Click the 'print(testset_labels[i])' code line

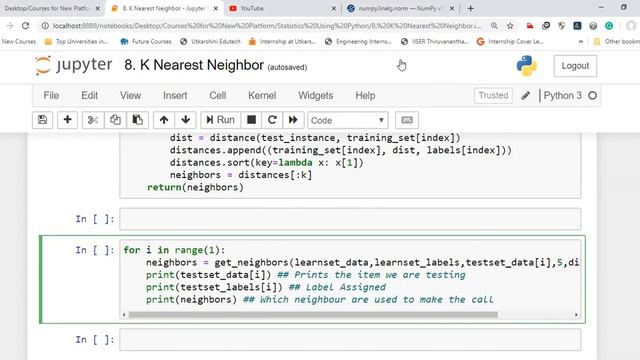pyautogui.click(x=214, y=287)
